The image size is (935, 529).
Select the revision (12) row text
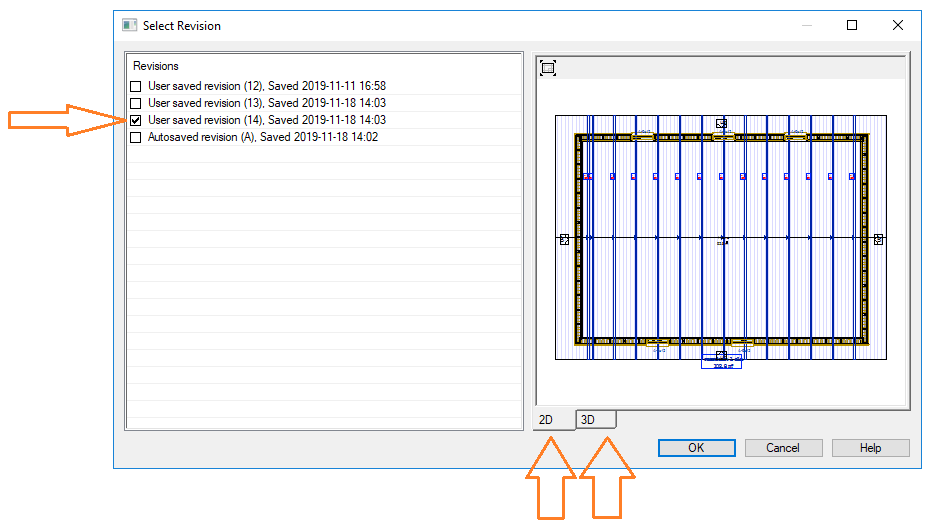266,87
